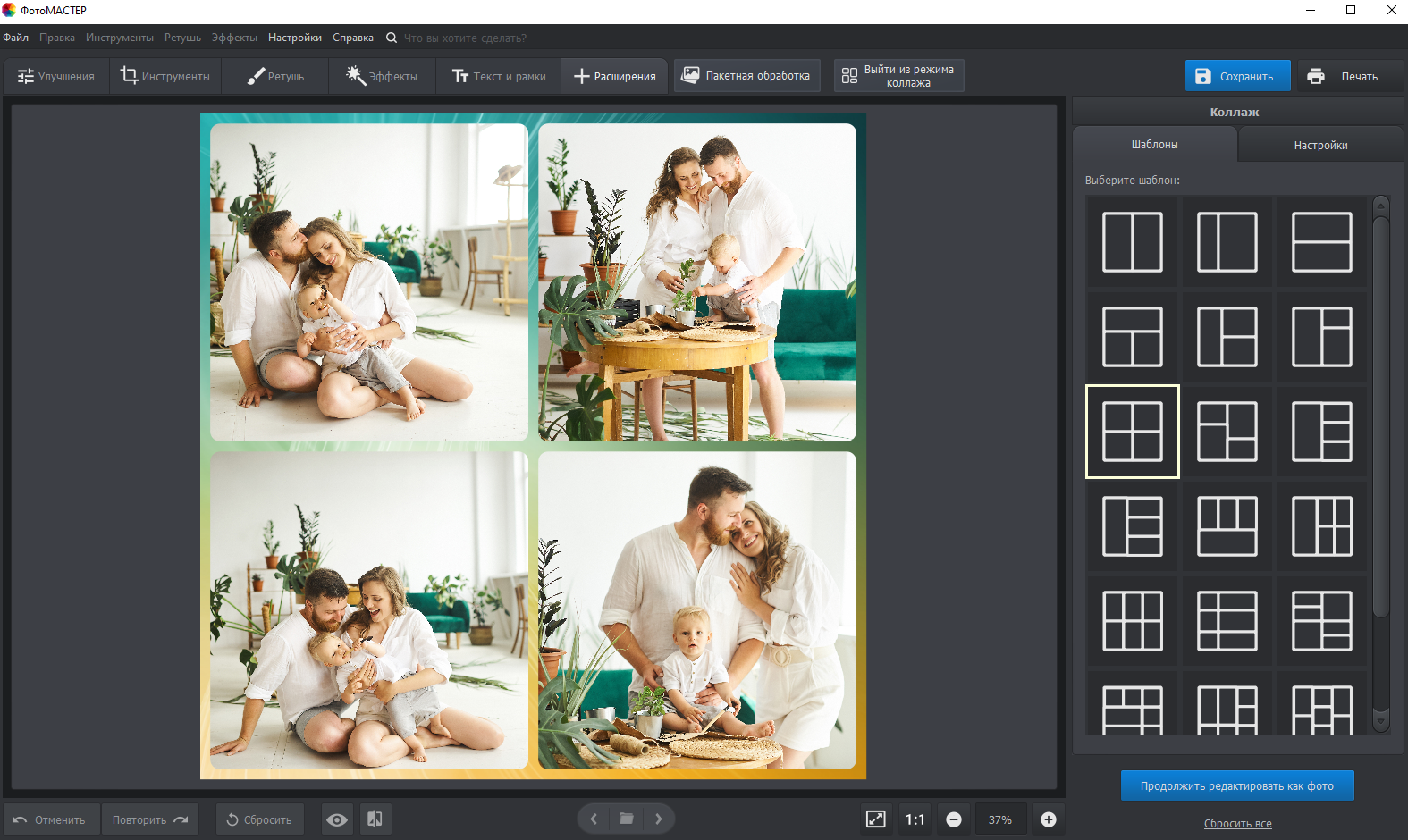Go to previous photo with left chevron
The image size is (1408, 840).
tap(594, 819)
